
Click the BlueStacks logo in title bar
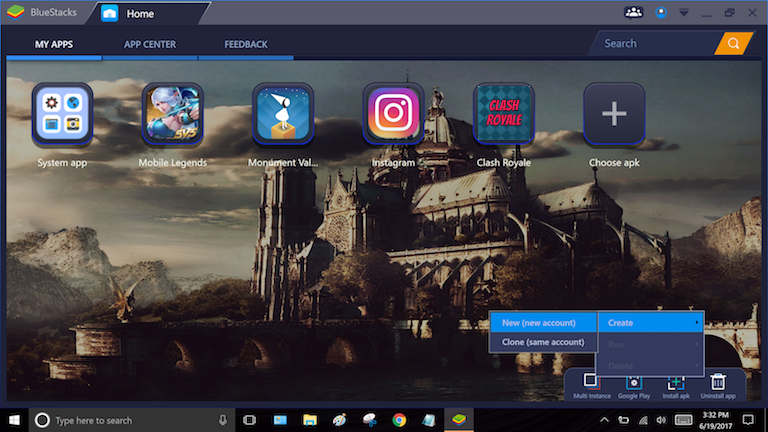coord(16,12)
